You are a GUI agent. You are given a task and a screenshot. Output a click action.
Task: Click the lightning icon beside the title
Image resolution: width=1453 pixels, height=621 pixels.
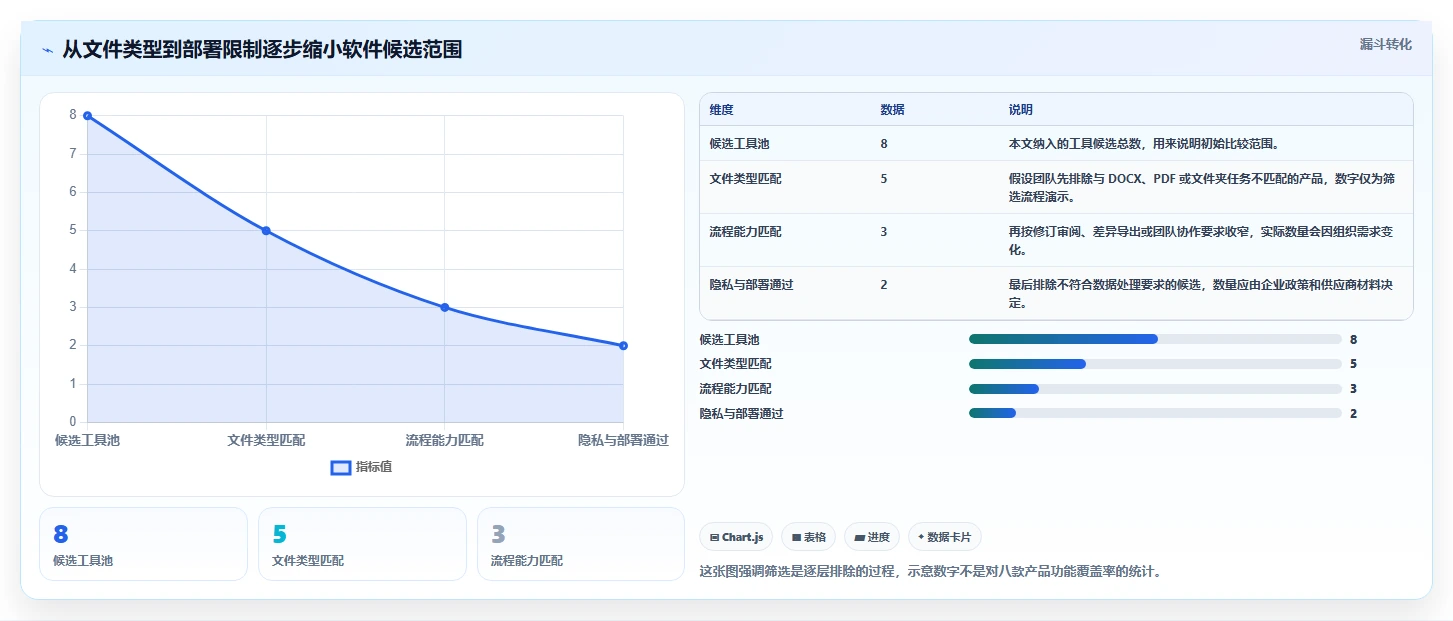point(47,50)
